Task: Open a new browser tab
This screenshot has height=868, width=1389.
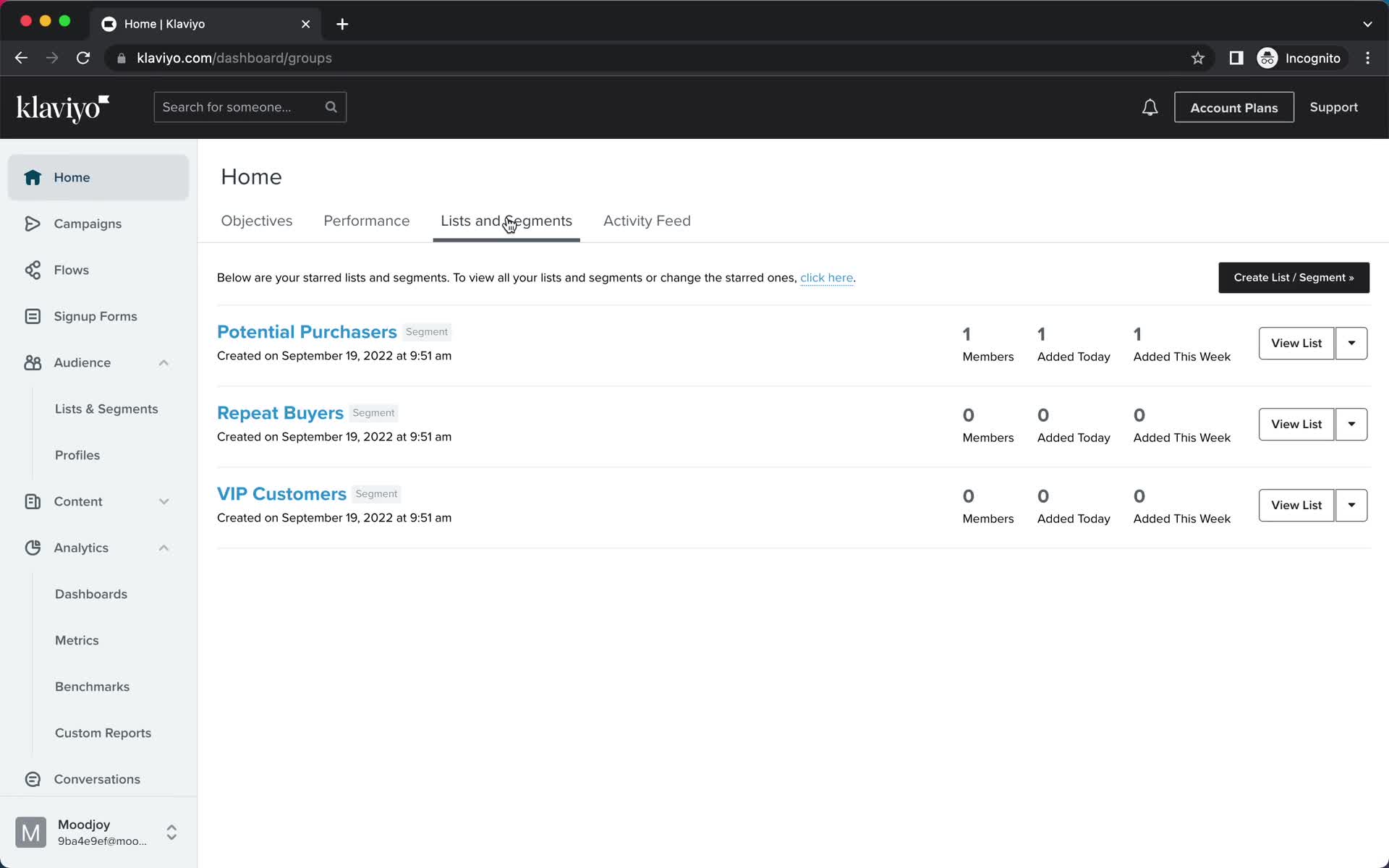Action: 342,24
